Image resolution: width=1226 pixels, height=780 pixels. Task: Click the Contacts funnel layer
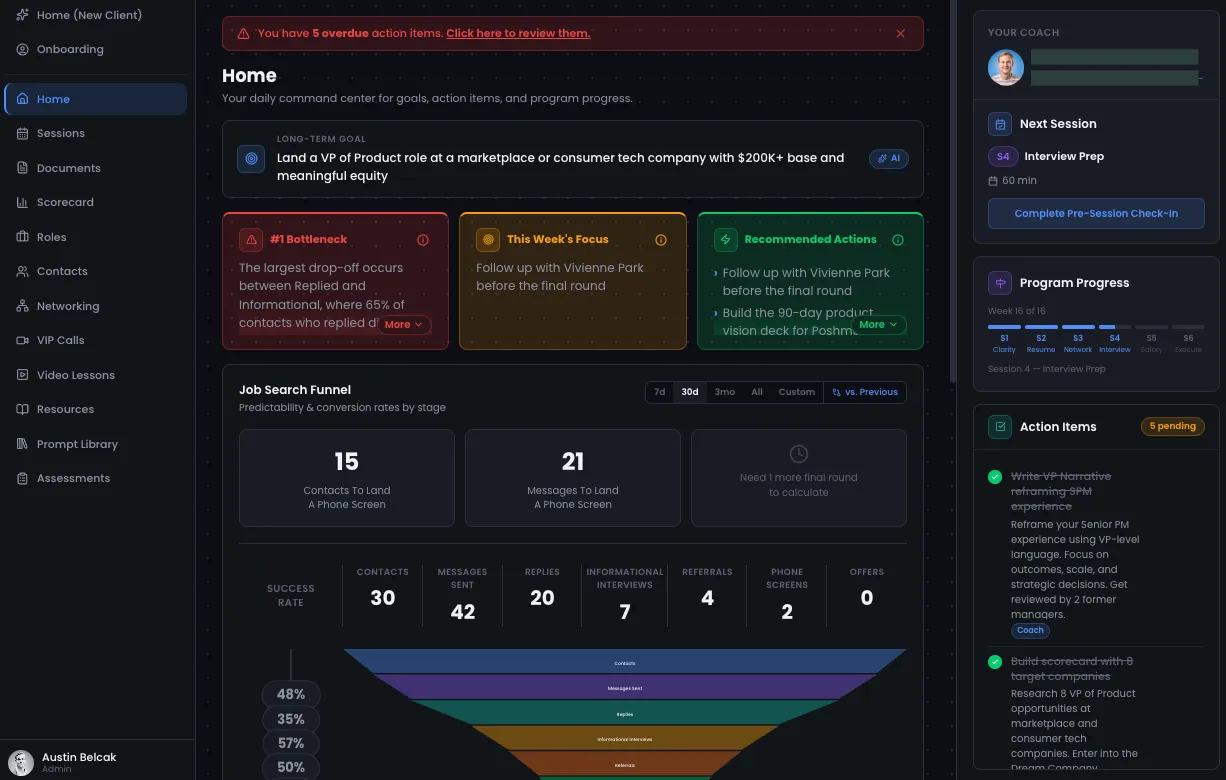point(625,662)
